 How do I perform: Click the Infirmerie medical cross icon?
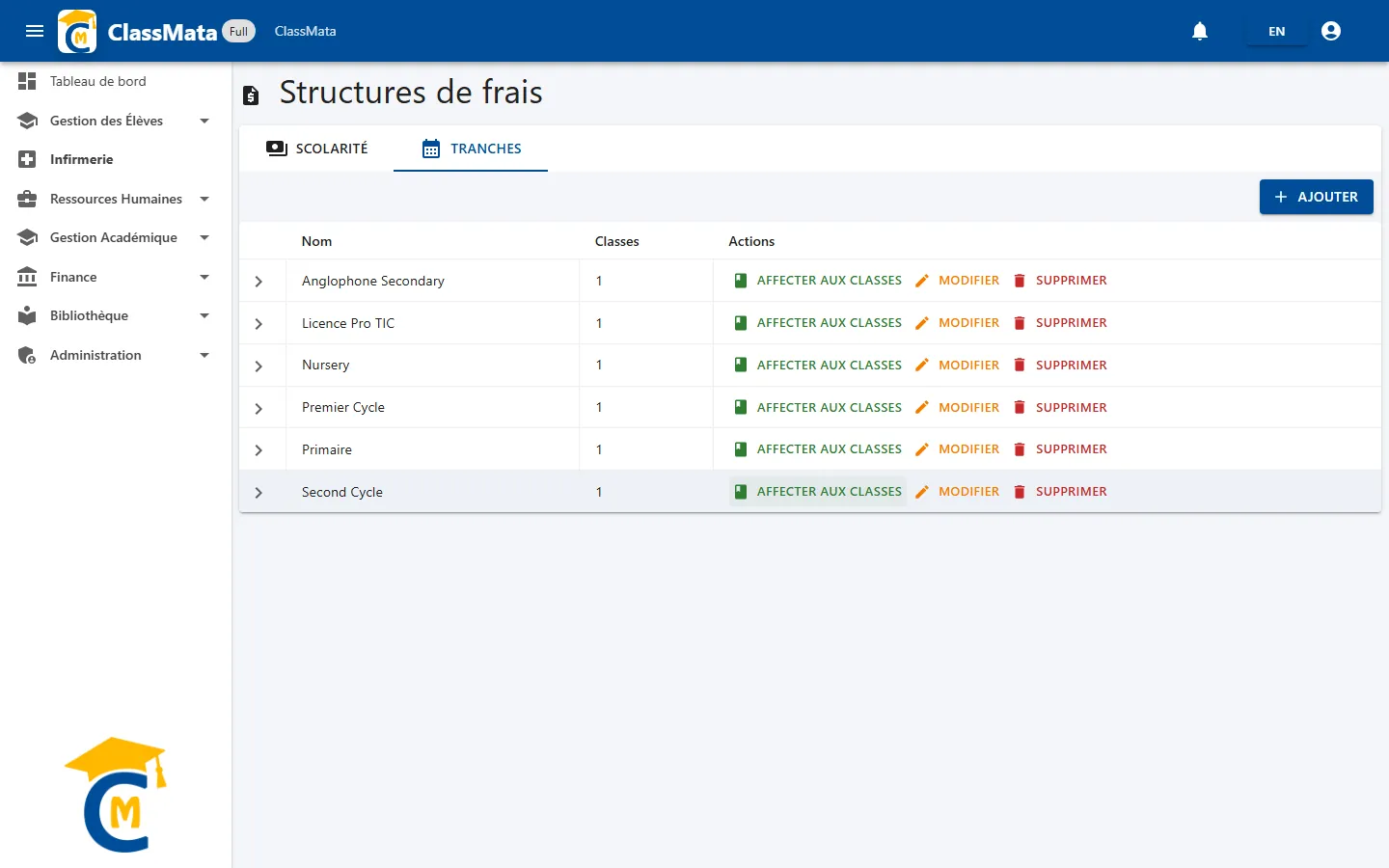(27, 159)
